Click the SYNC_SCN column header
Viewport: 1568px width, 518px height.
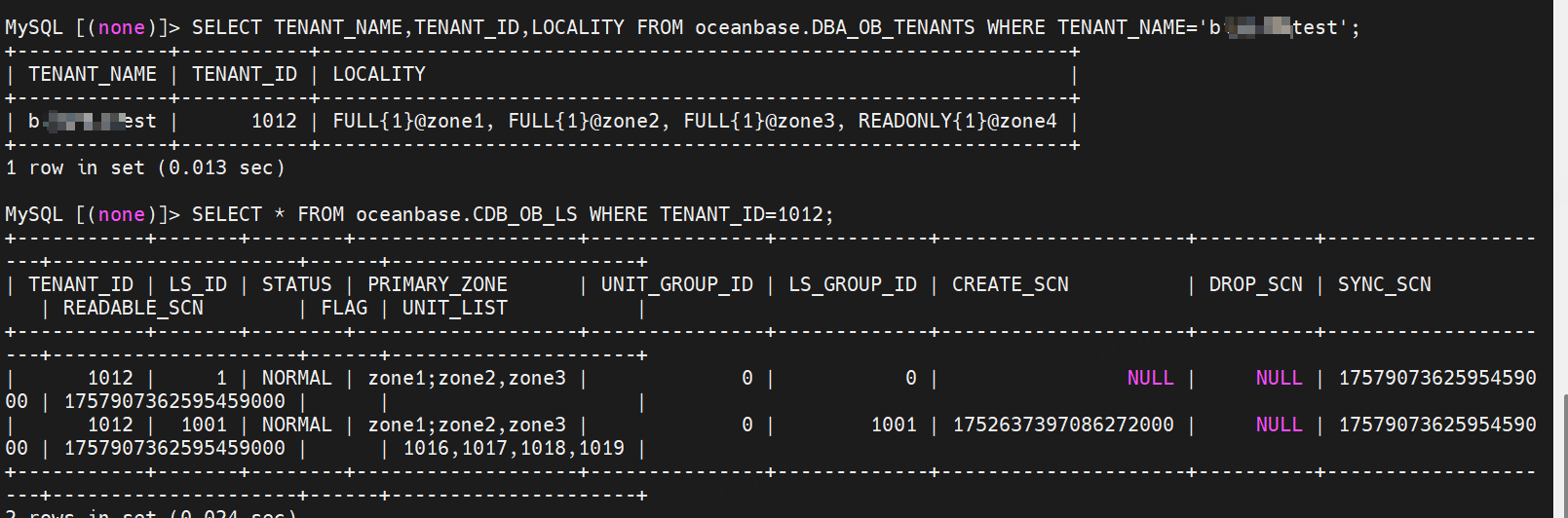click(1385, 284)
